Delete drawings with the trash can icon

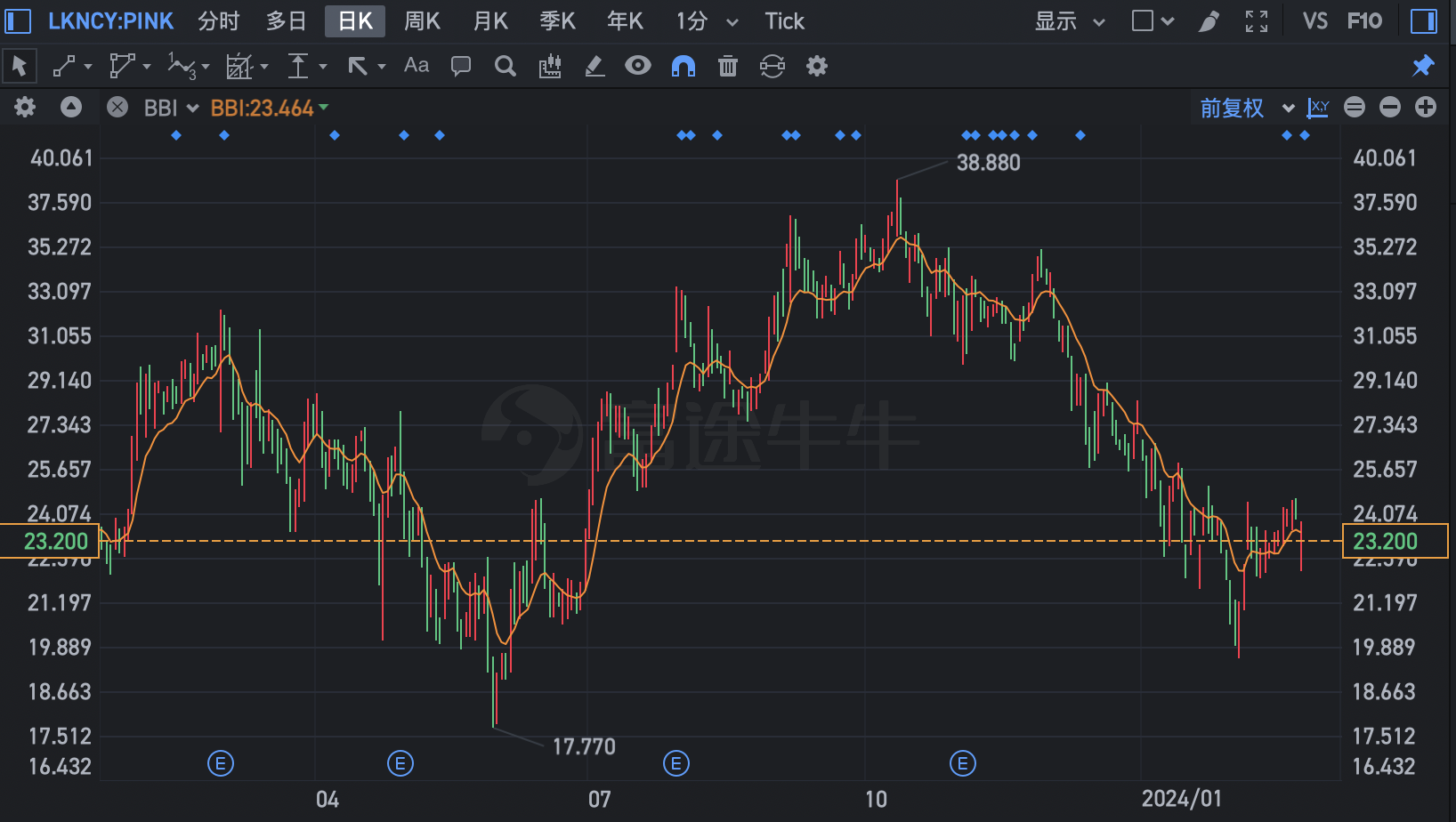[728, 66]
